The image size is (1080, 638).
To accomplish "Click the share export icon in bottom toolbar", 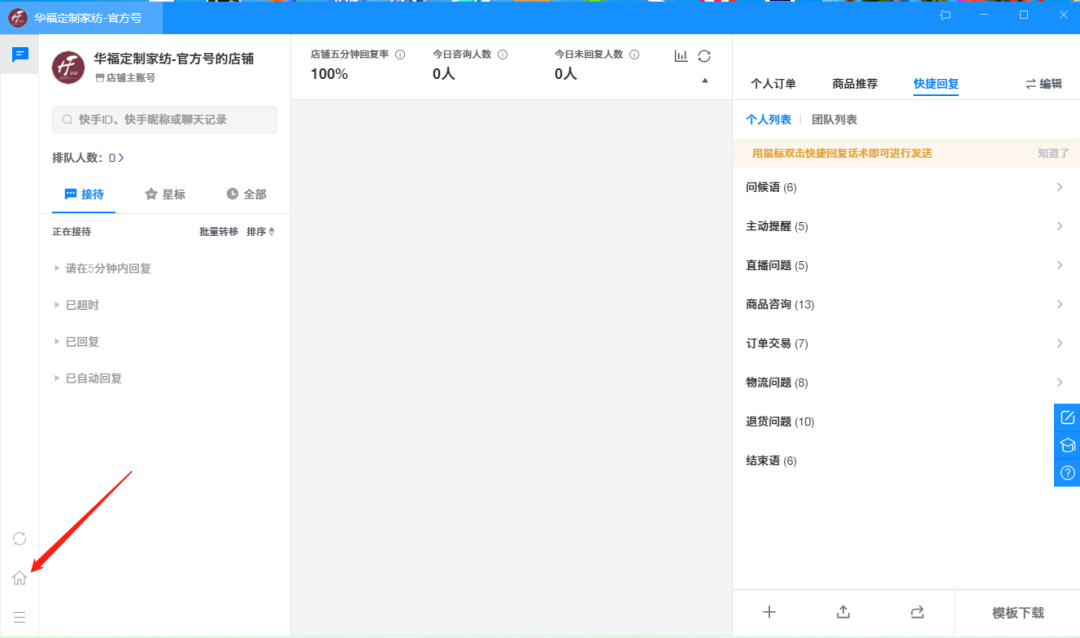I will pos(917,612).
